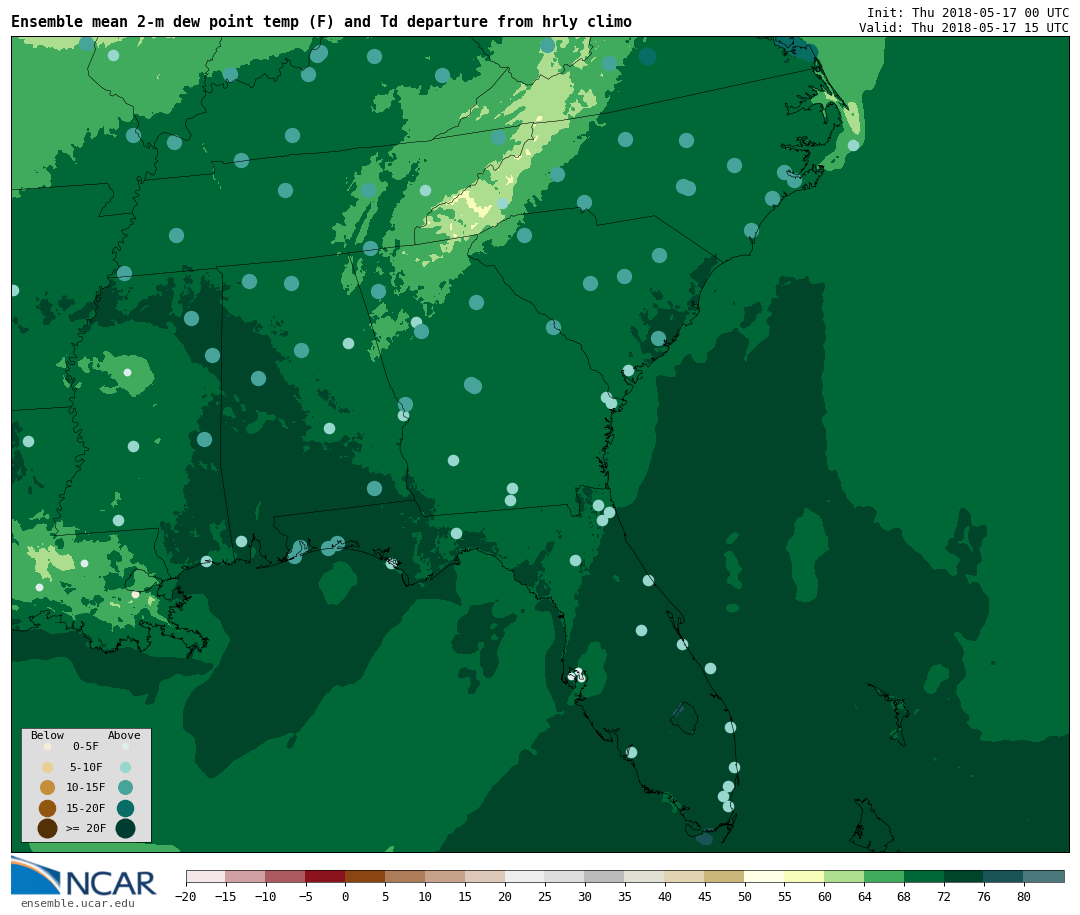Click the 10-15F below tan legend dot

tap(48, 788)
